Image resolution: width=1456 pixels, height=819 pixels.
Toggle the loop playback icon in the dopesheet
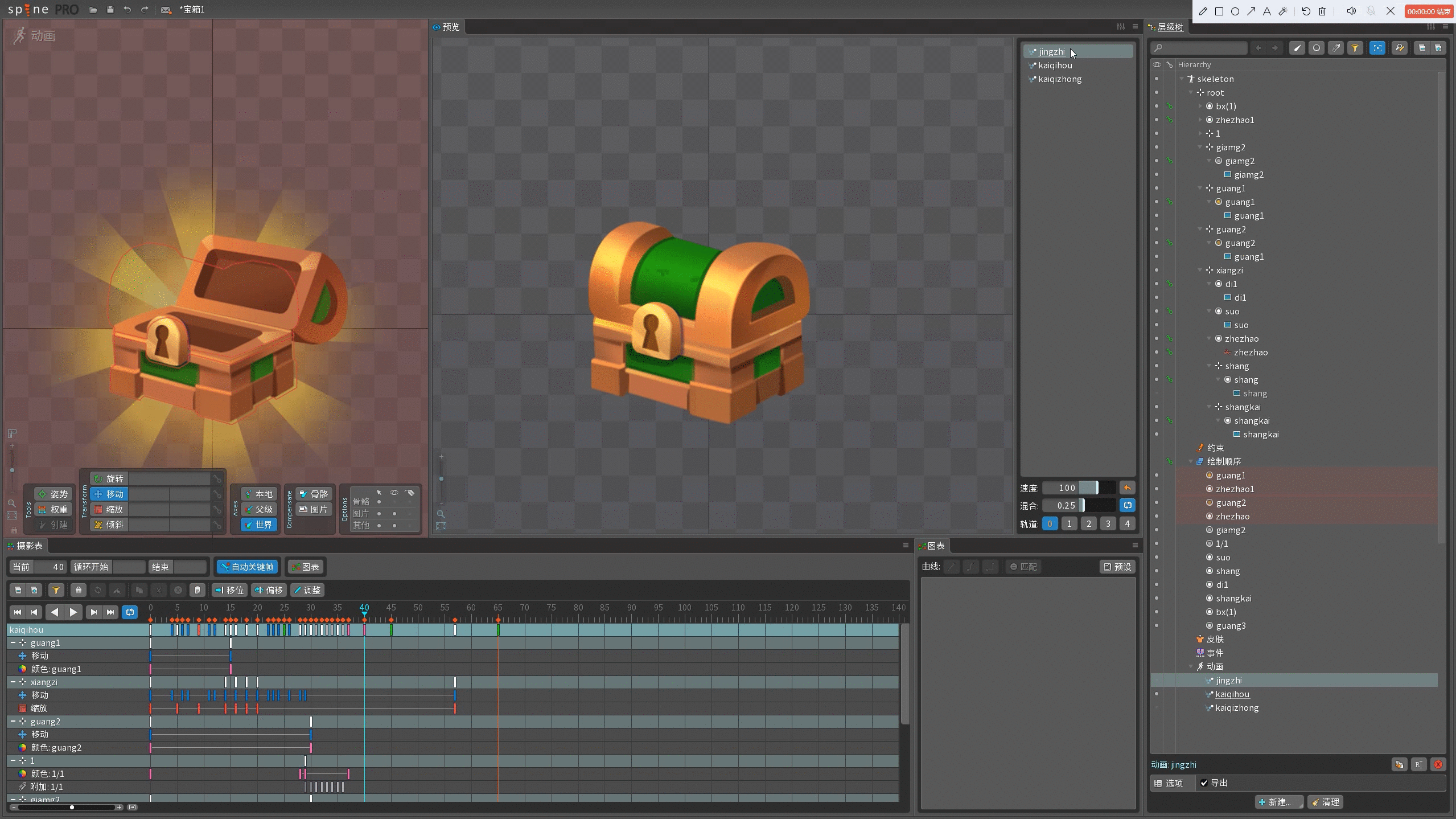(x=130, y=612)
